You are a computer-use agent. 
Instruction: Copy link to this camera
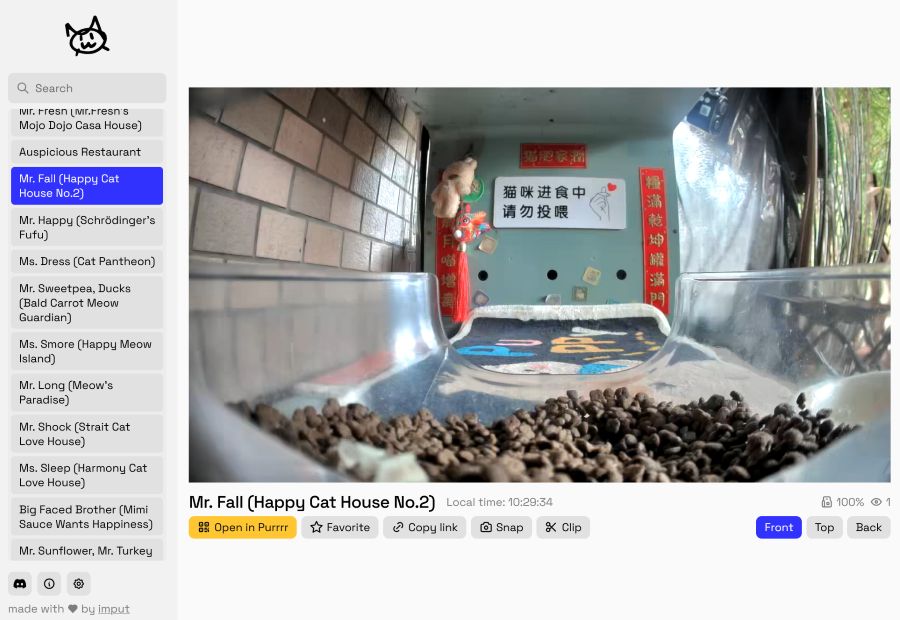click(425, 527)
